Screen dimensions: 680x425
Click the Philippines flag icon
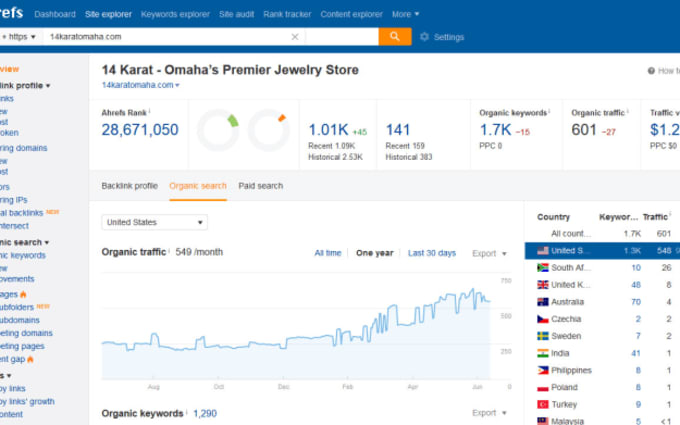point(543,370)
